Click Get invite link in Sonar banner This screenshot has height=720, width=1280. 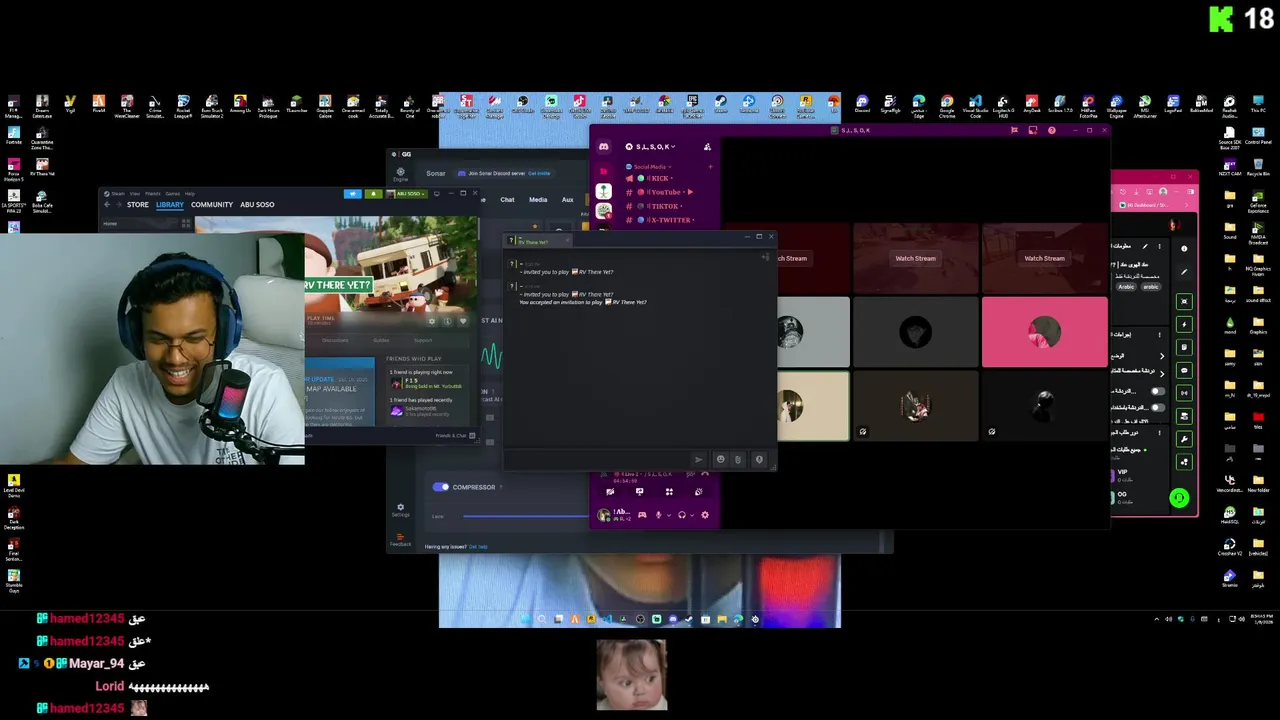click(x=538, y=173)
